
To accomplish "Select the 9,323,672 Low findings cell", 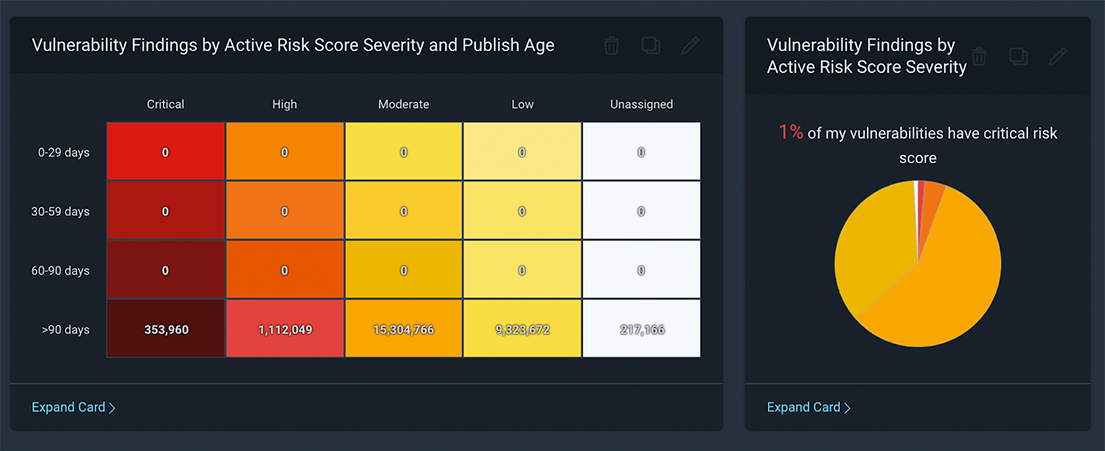I will click(522, 328).
